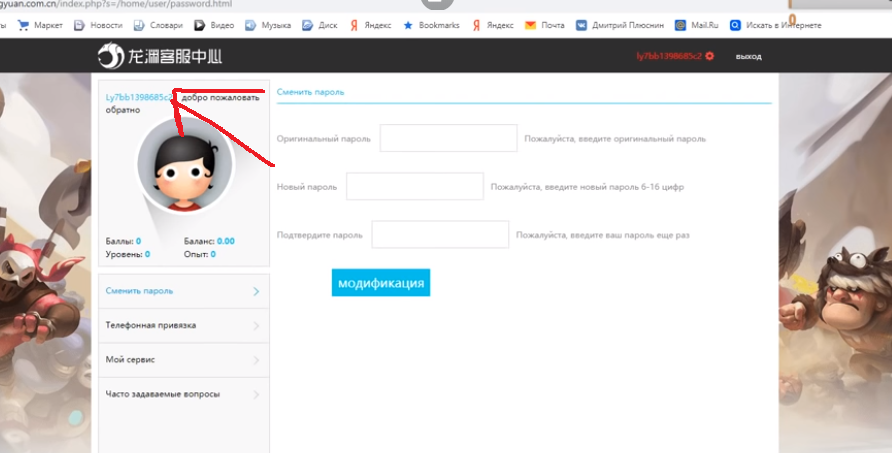The image size is (892, 453).
Task: Click the Словари bookmark icon
Action: pos(139,25)
